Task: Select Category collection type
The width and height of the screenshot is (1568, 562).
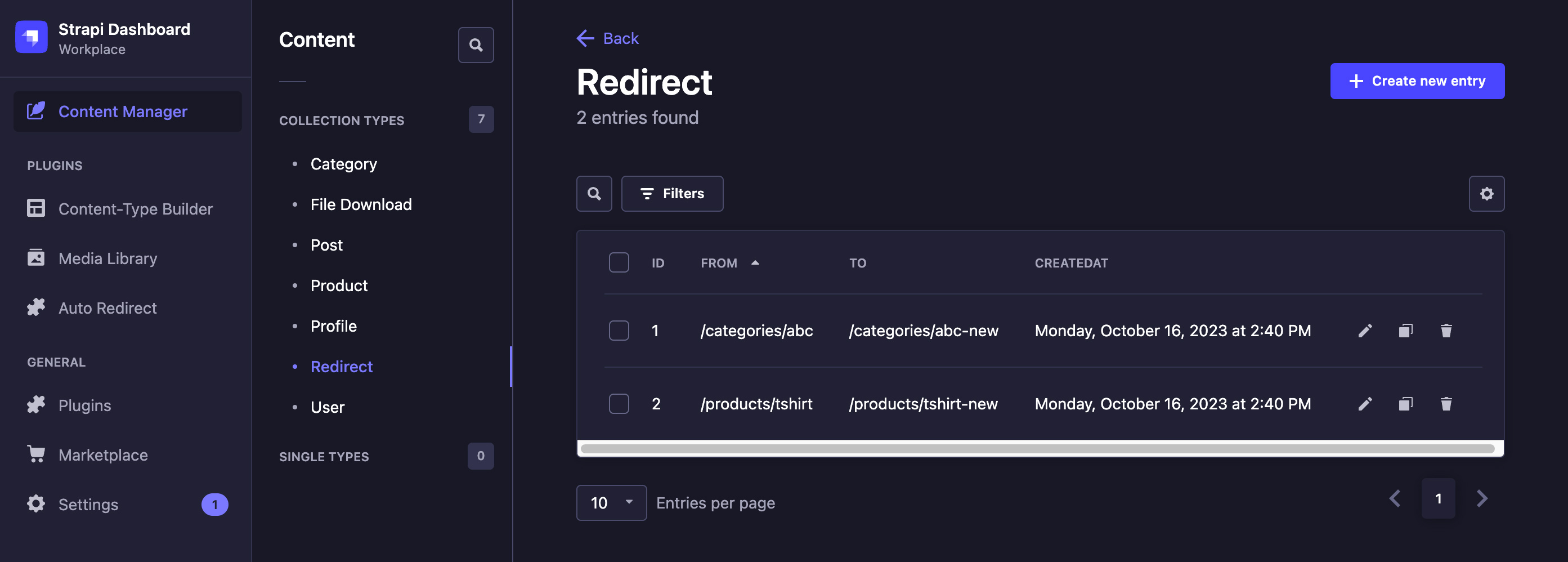Action: click(x=343, y=164)
